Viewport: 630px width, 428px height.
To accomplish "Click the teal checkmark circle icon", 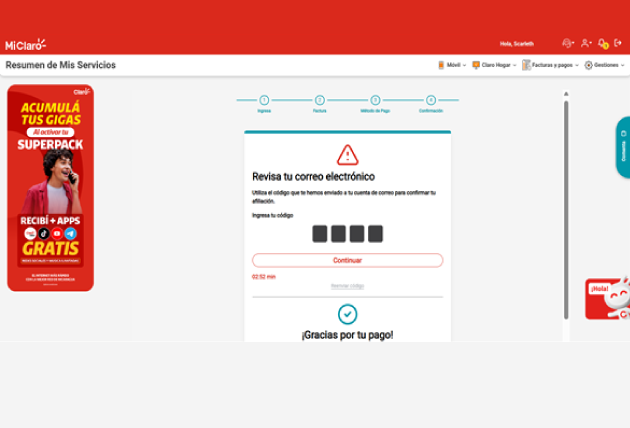I will click(348, 314).
